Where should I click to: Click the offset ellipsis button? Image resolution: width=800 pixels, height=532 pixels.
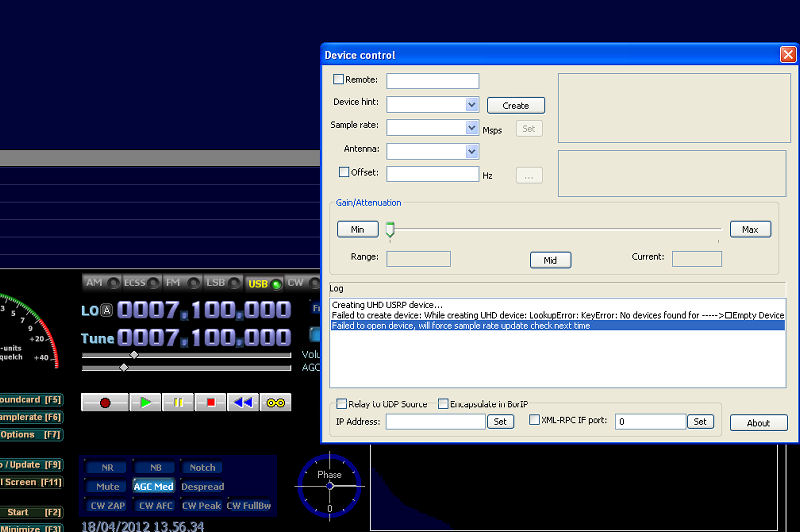529,175
